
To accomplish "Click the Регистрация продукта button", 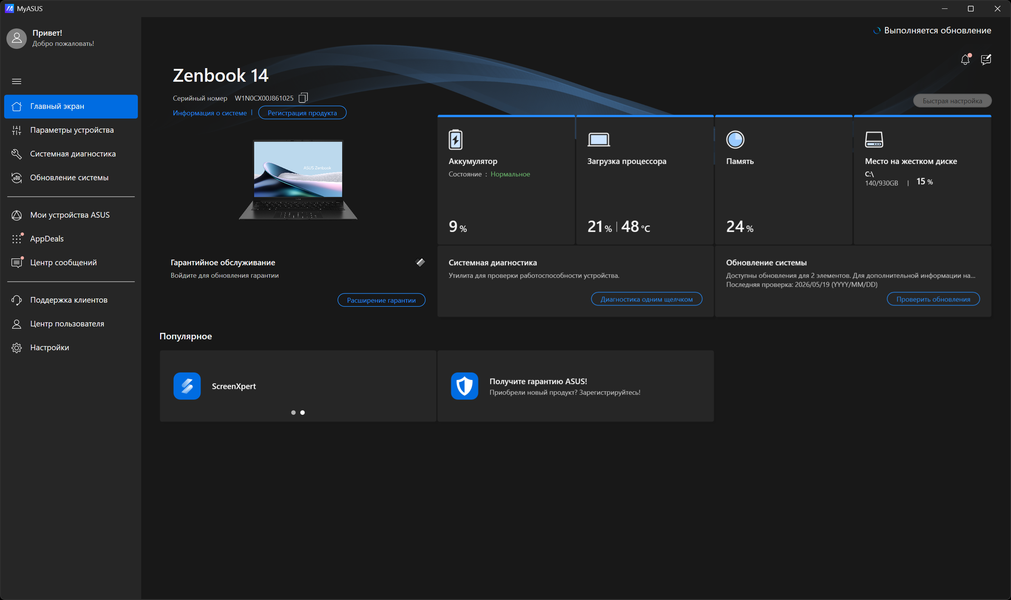I will tap(302, 113).
